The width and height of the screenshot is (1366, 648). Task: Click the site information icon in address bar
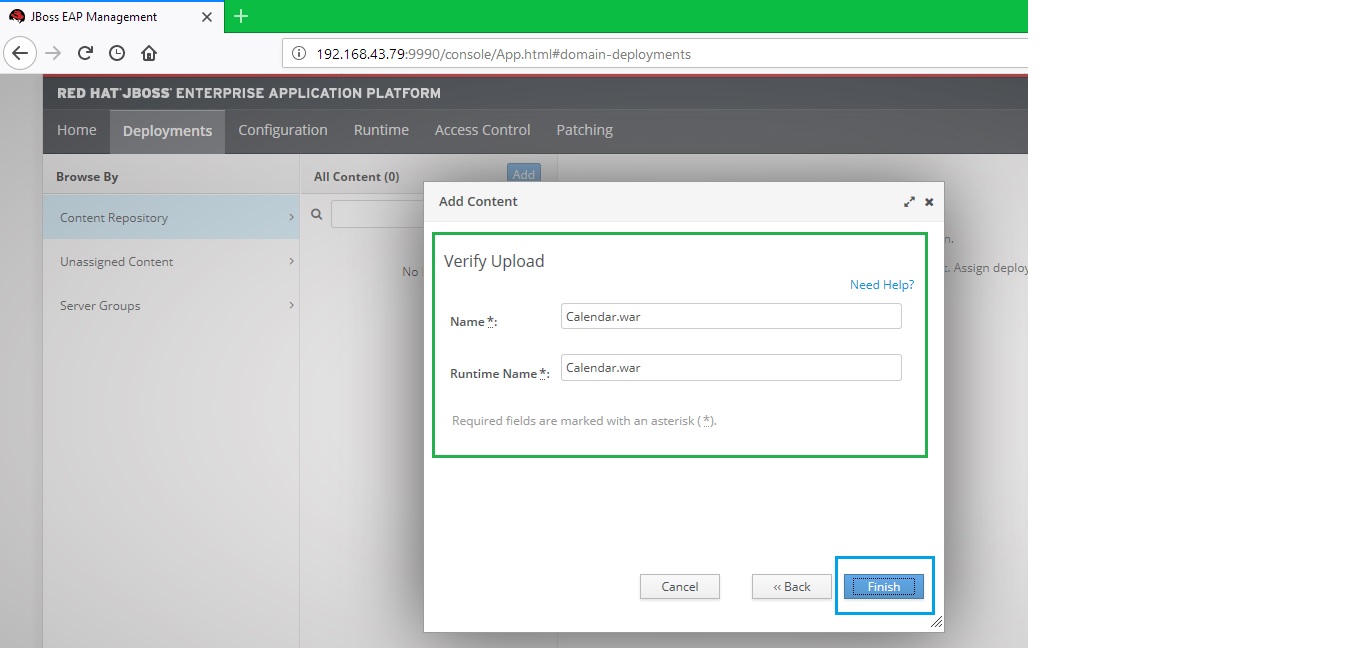pyautogui.click(x=299, y=53)
